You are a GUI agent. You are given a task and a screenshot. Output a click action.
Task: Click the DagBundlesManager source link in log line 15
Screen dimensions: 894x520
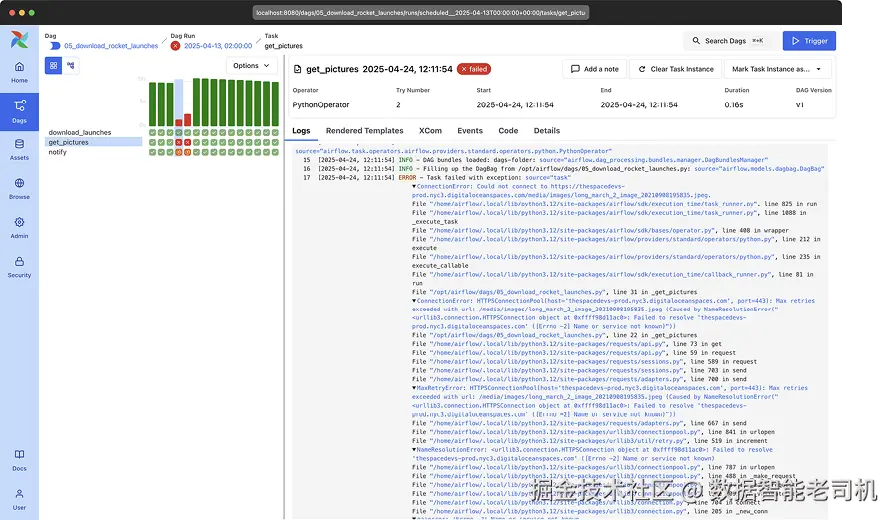[x=653, y=160]
